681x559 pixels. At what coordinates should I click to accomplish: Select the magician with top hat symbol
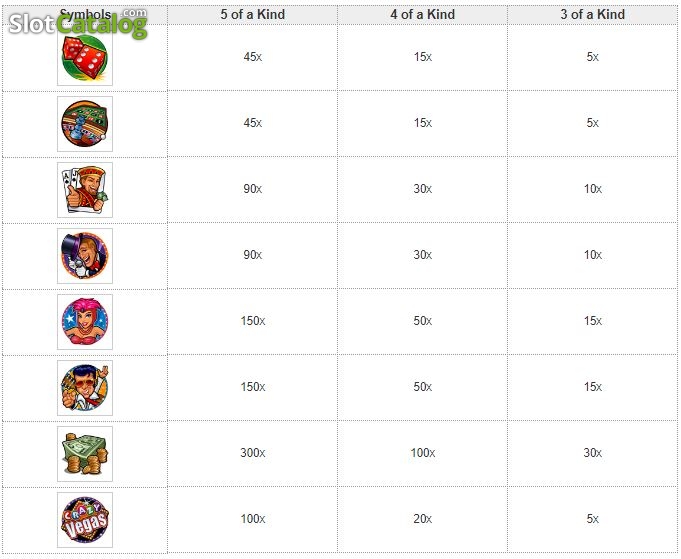coord(85,256)
